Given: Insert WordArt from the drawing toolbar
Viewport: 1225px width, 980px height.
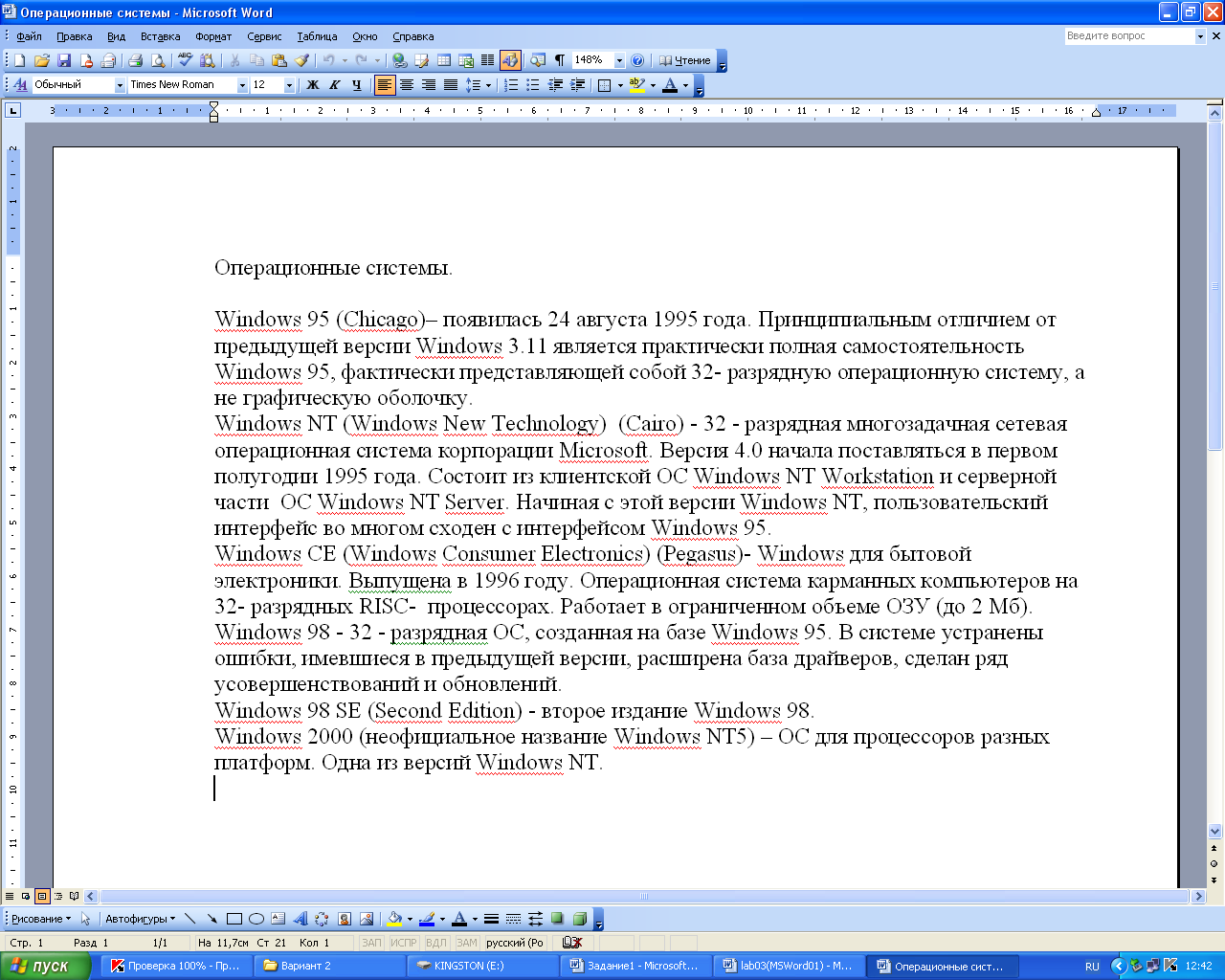Looking at the screenshot, I should [x=300, y=919].
